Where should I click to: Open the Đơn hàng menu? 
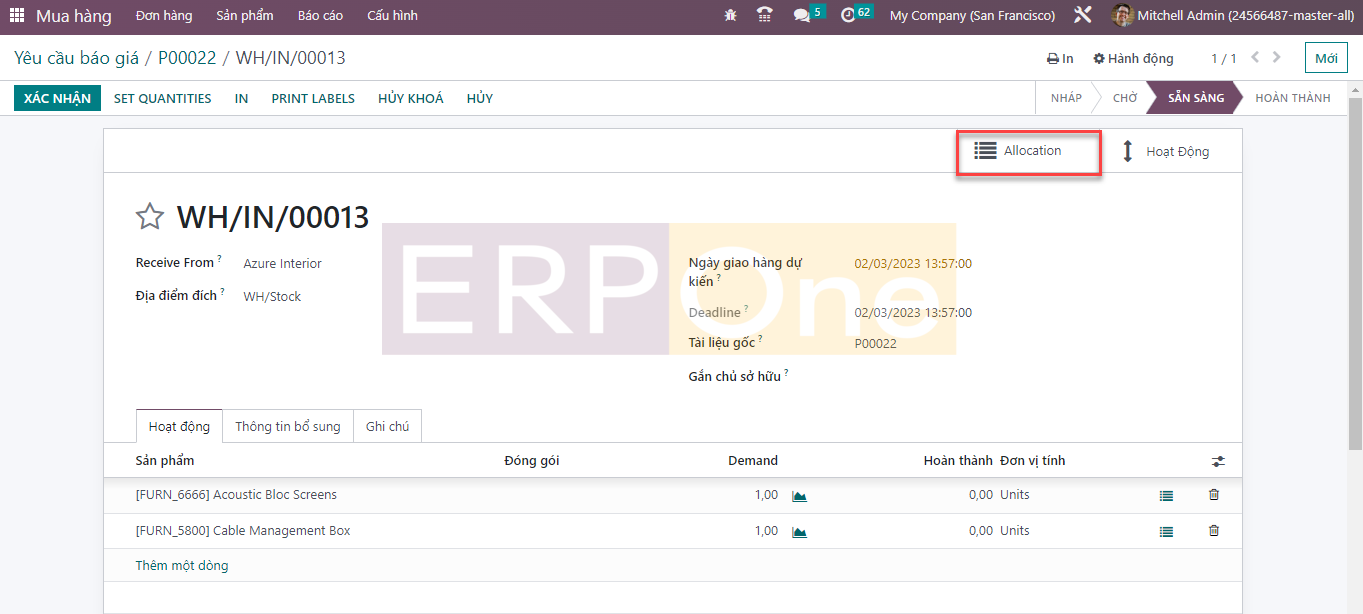tap(163, 16)
